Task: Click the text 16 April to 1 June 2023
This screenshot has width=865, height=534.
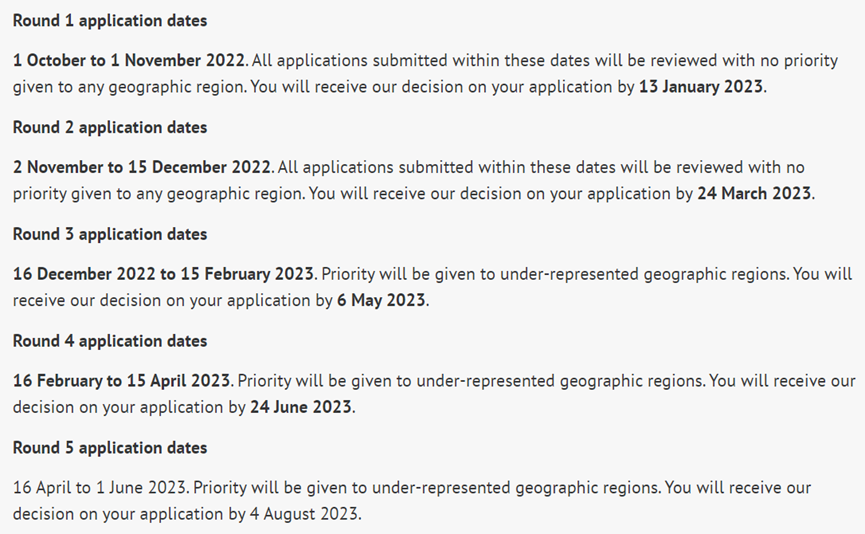Action: coord(100,488)
